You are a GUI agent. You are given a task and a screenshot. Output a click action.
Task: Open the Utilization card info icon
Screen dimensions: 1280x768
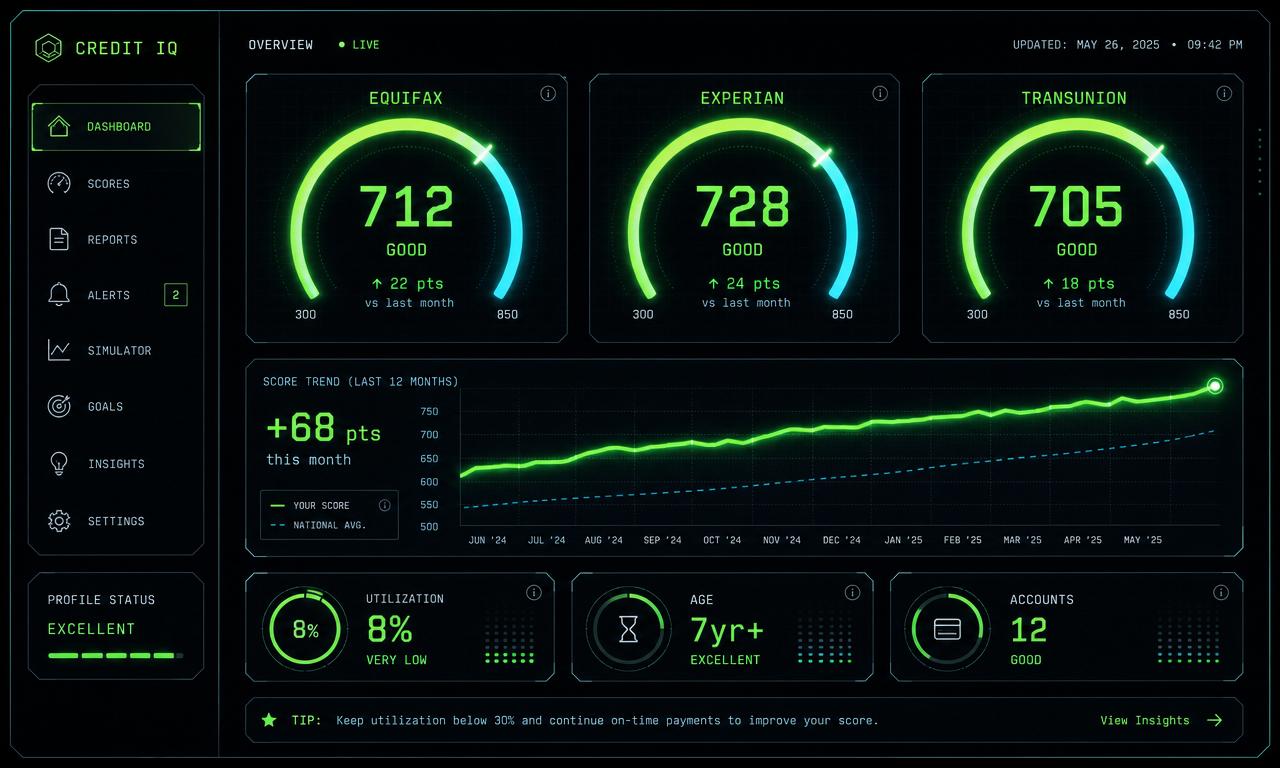tap(534, 592)
